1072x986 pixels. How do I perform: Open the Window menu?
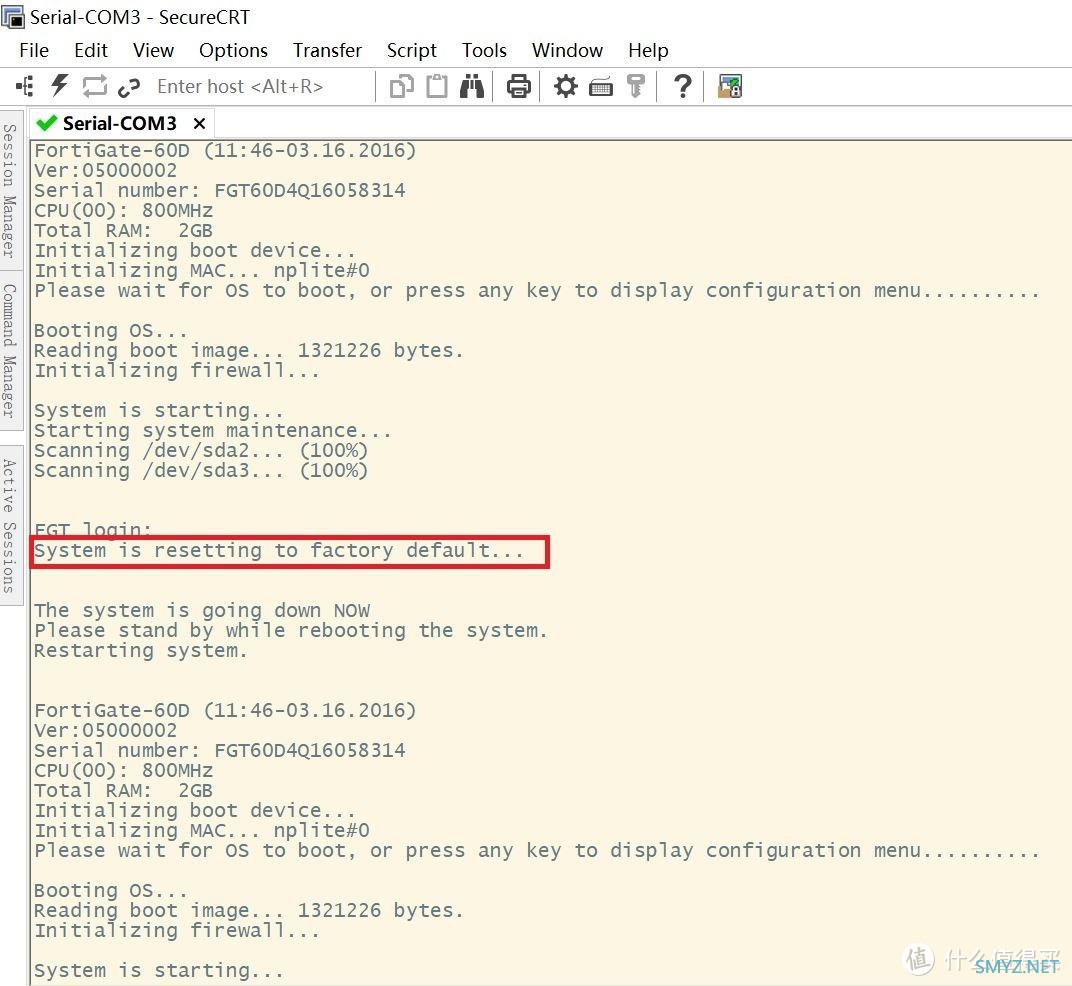567,51
